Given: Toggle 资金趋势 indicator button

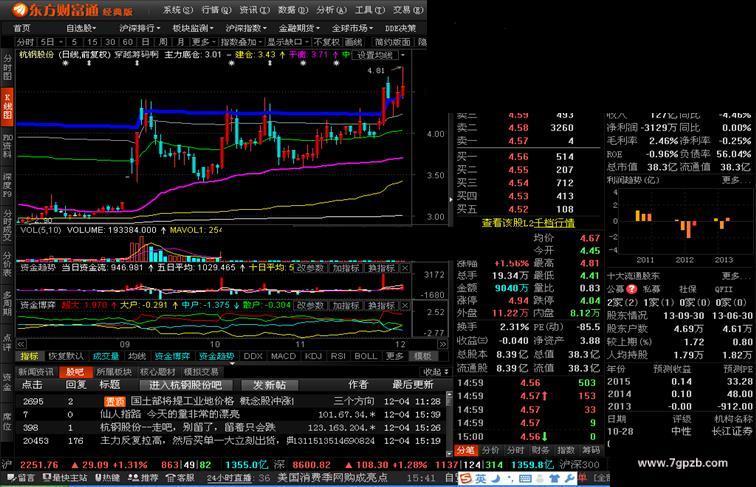Looking at the screenshot, I should pos(216,356).
